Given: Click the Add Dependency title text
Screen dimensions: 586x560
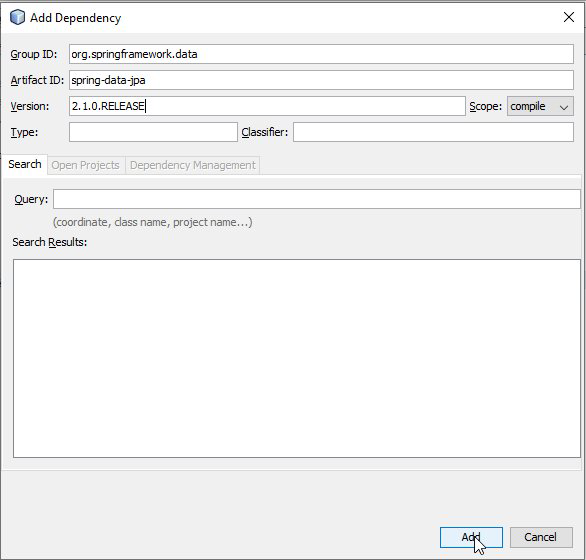Looking at the screenshot, I should [x=75, y=18].
